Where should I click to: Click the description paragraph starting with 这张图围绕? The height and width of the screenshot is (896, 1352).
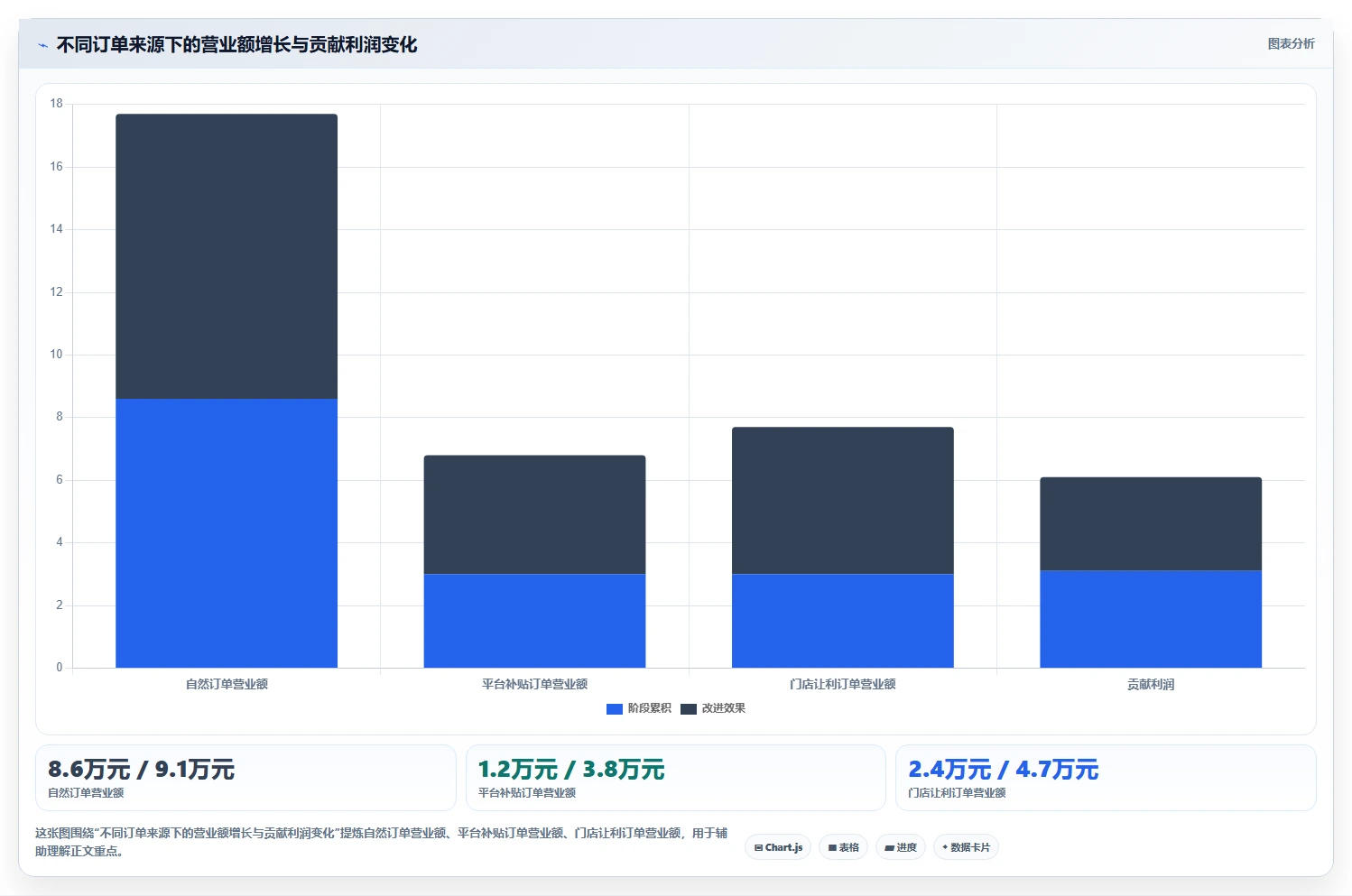pyautogui.click(x=382, y=842)
